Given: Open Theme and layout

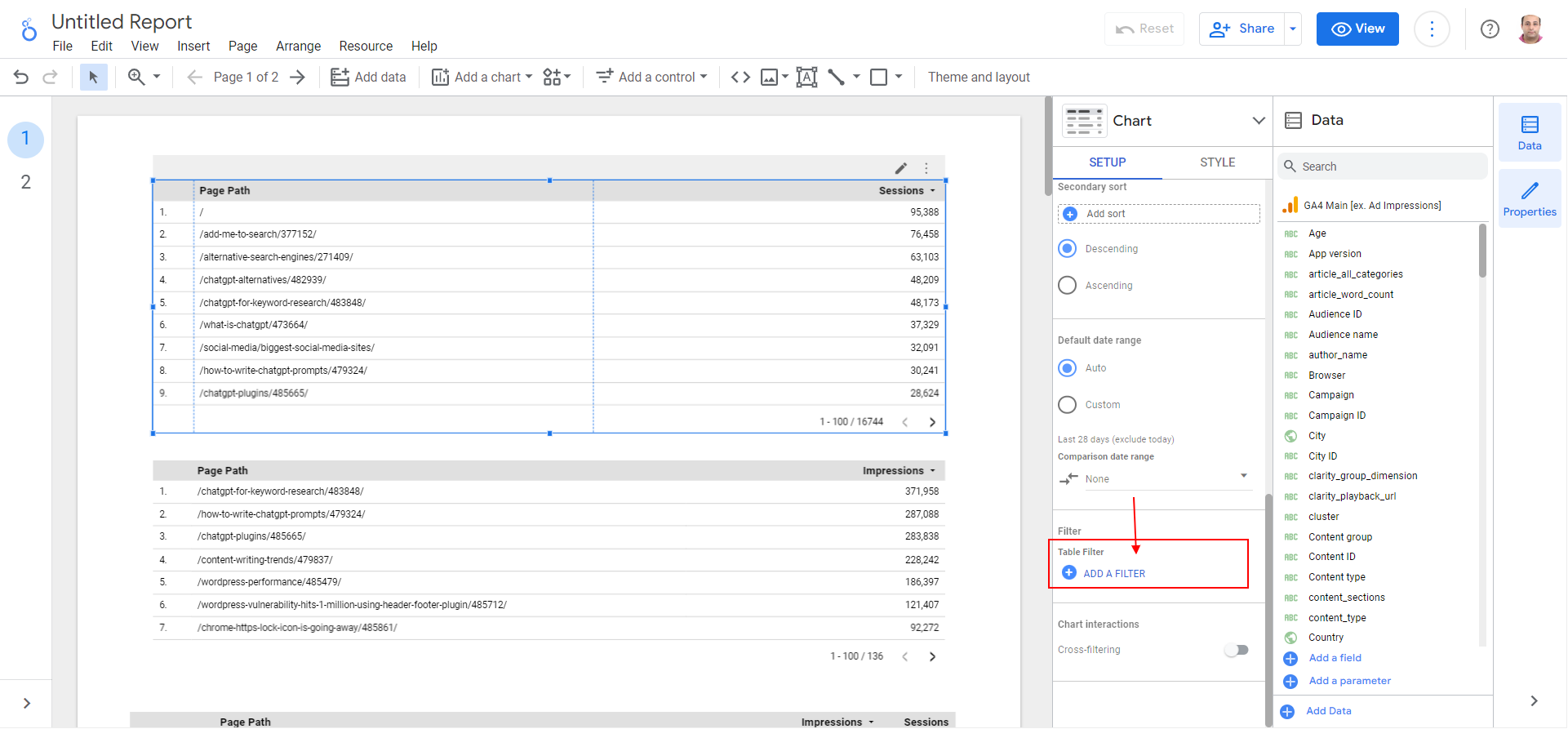Looking at the screenshot, I should tap(979, 77).
